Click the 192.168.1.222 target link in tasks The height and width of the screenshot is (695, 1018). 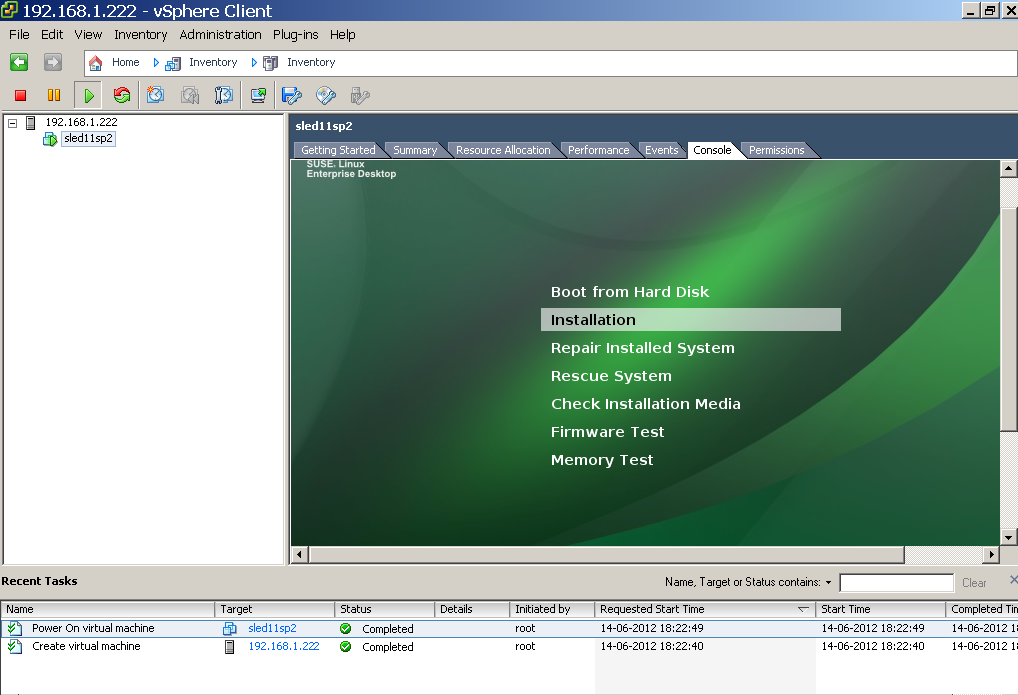coord(284,646)
